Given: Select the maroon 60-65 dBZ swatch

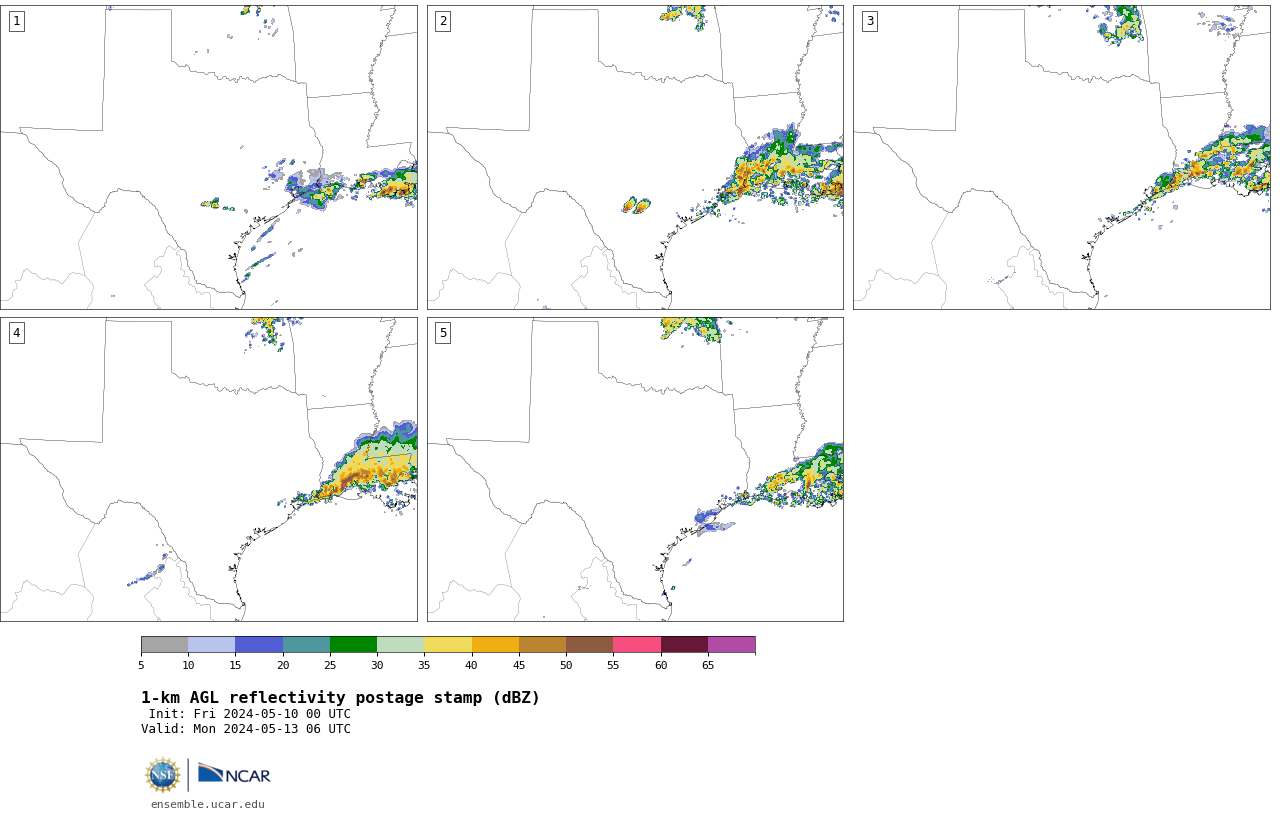Looking at the screenshot, I should pyautogui.click(x=684, y=645).
